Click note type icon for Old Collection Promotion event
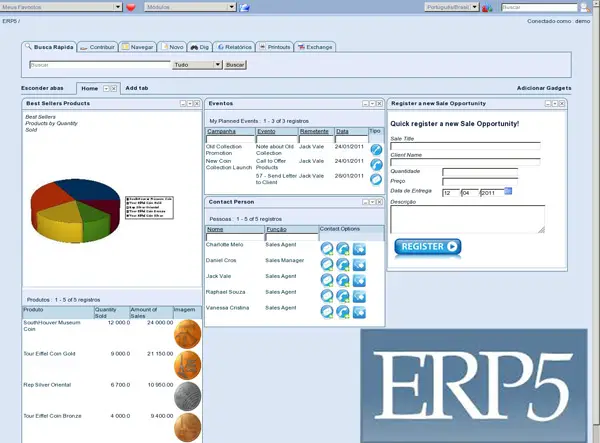Screen dimensions: 600x443 tap(376, 150)
